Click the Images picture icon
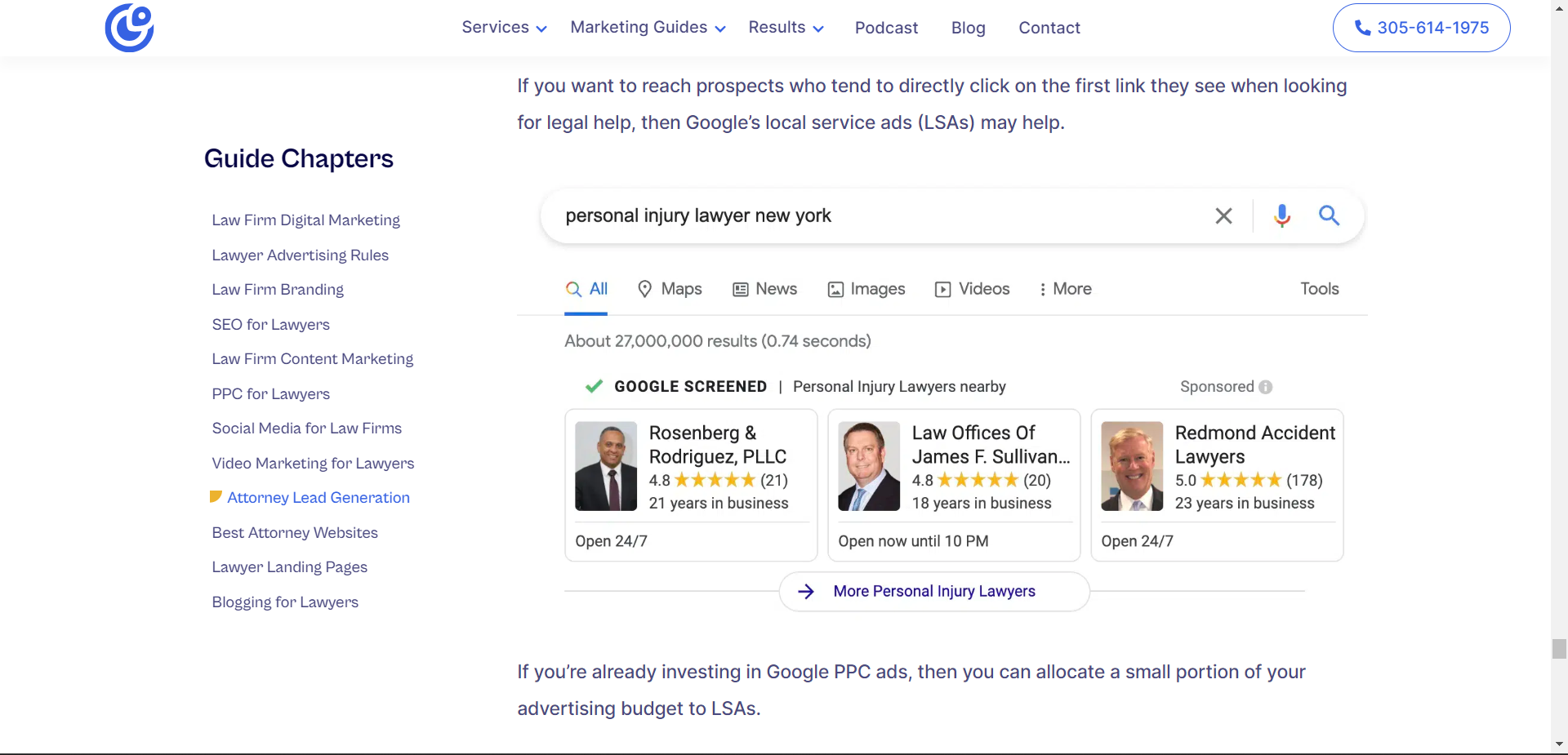Screen dimensions: 1568x755 835,289
